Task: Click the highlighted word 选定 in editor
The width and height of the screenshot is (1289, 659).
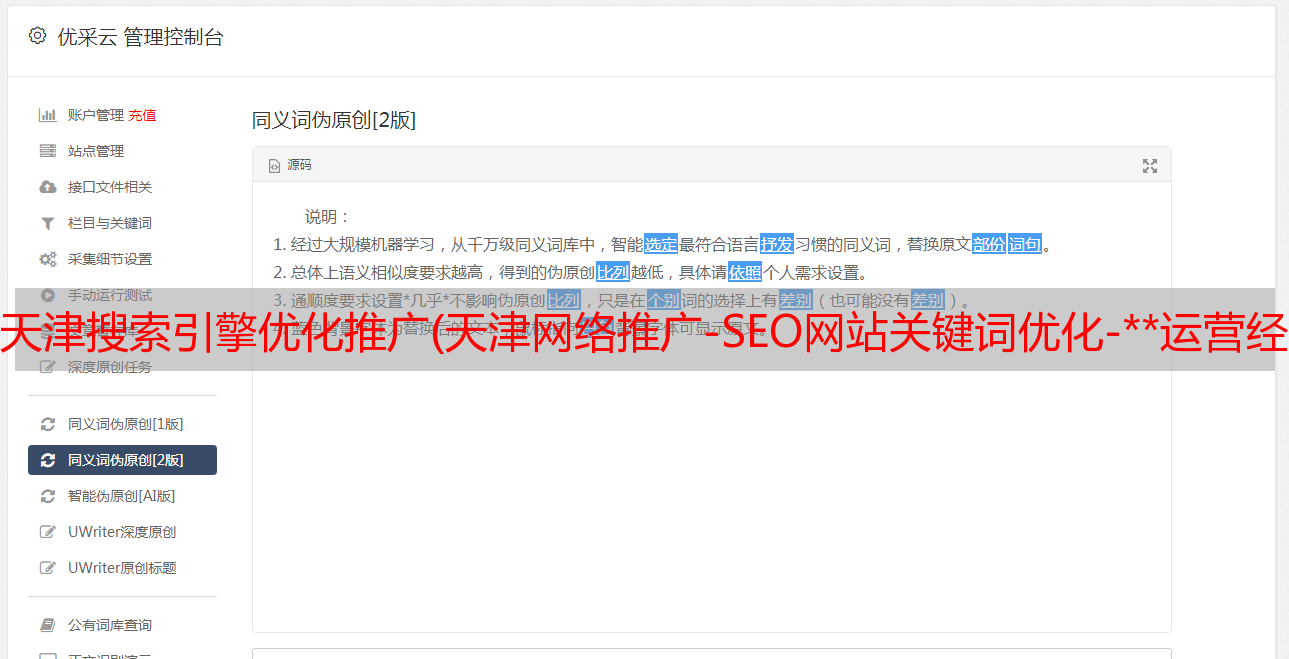Action: pyautogui.click(x=661, y=244)
